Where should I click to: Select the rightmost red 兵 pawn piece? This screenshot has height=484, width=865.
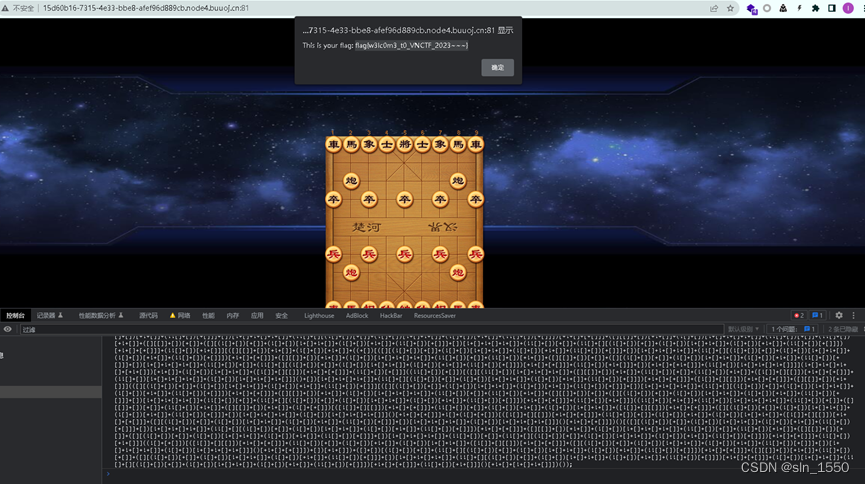(x=476, y=254)
